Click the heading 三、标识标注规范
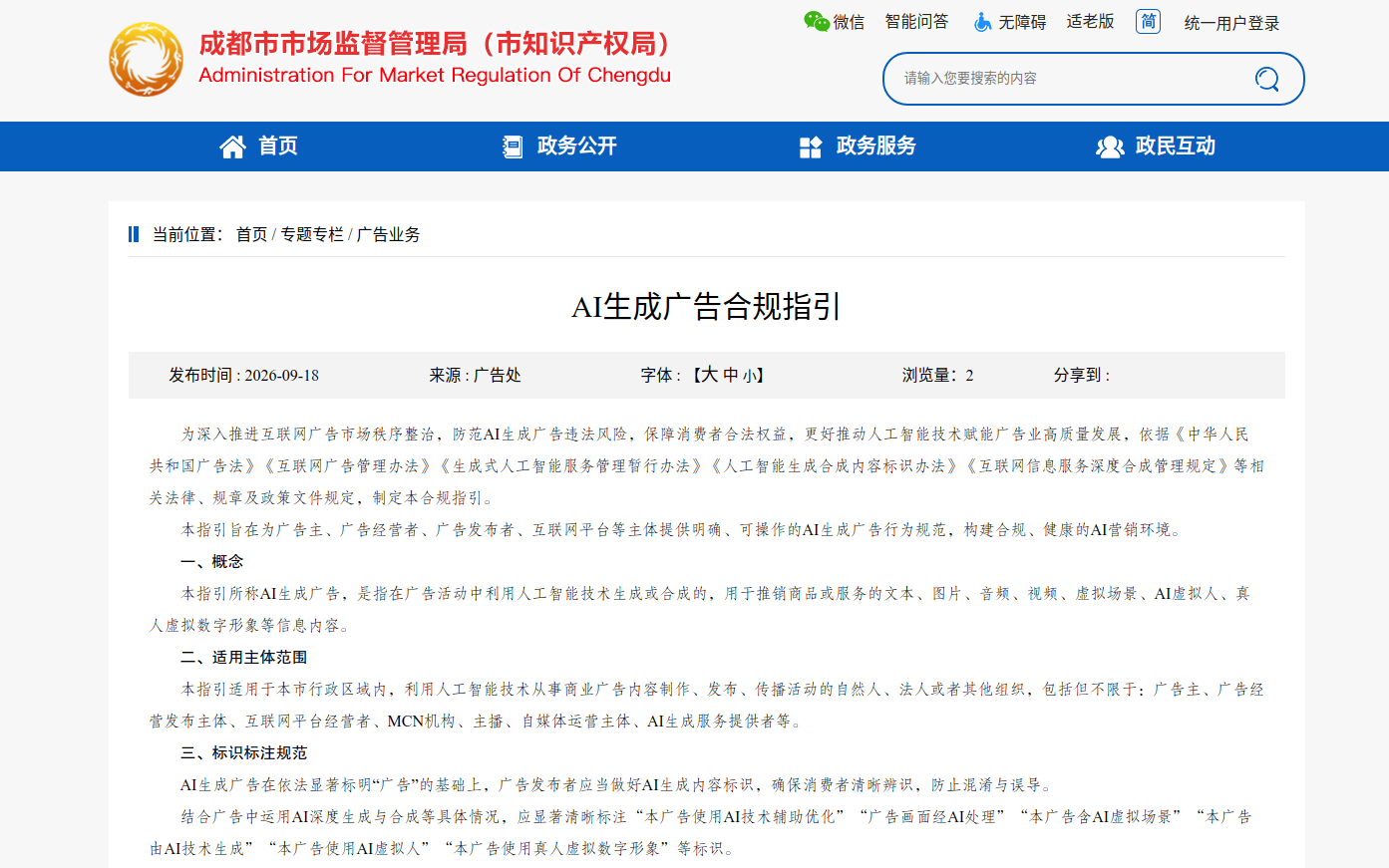Image resolution: width=1389 pixels, height=868 pixels. [x=244, y=753]
